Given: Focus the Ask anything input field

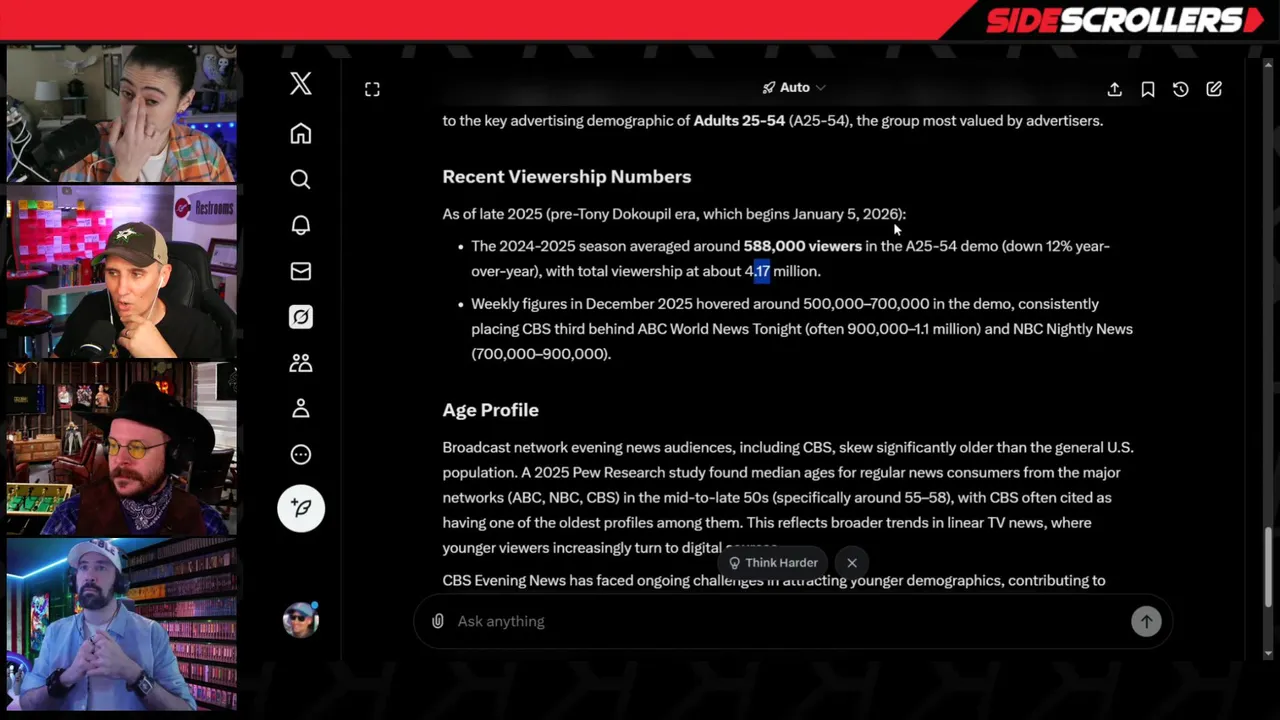Looking at the screenshot, I should (x=790, y=621).
